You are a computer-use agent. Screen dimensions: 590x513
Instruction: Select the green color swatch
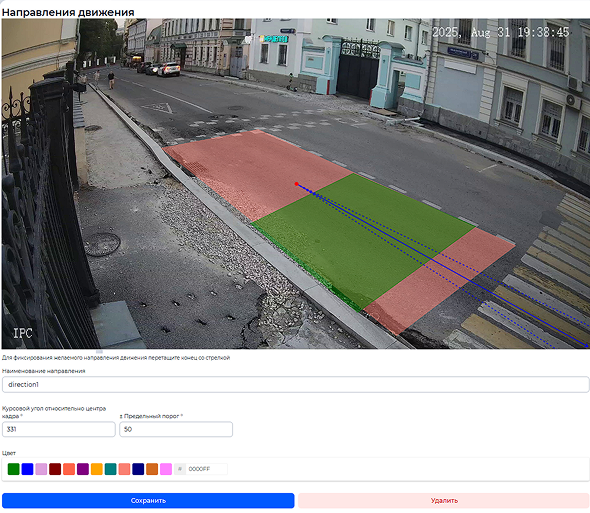[14, 469]
